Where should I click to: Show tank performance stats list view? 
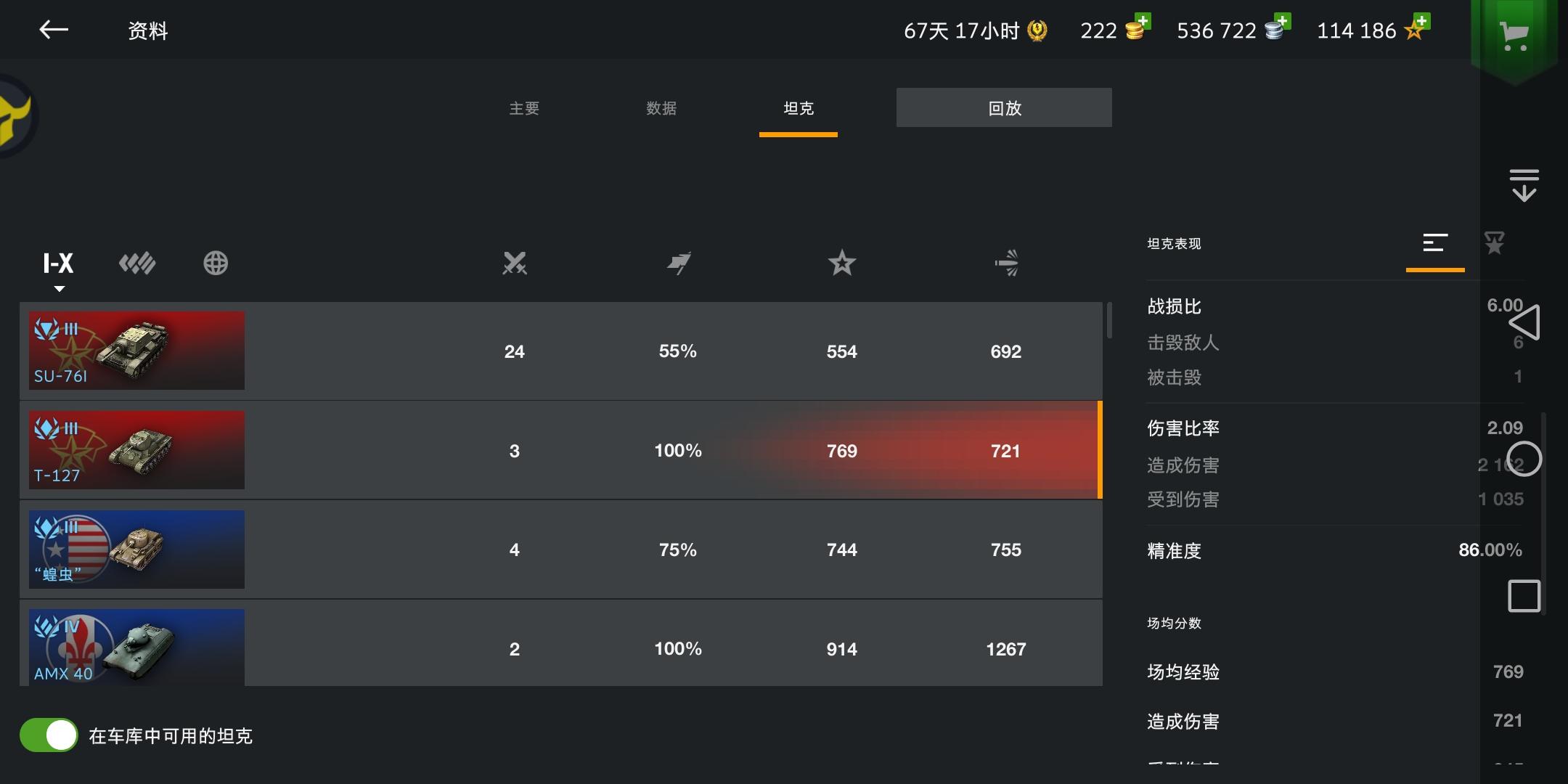(x=1435, y=243)
